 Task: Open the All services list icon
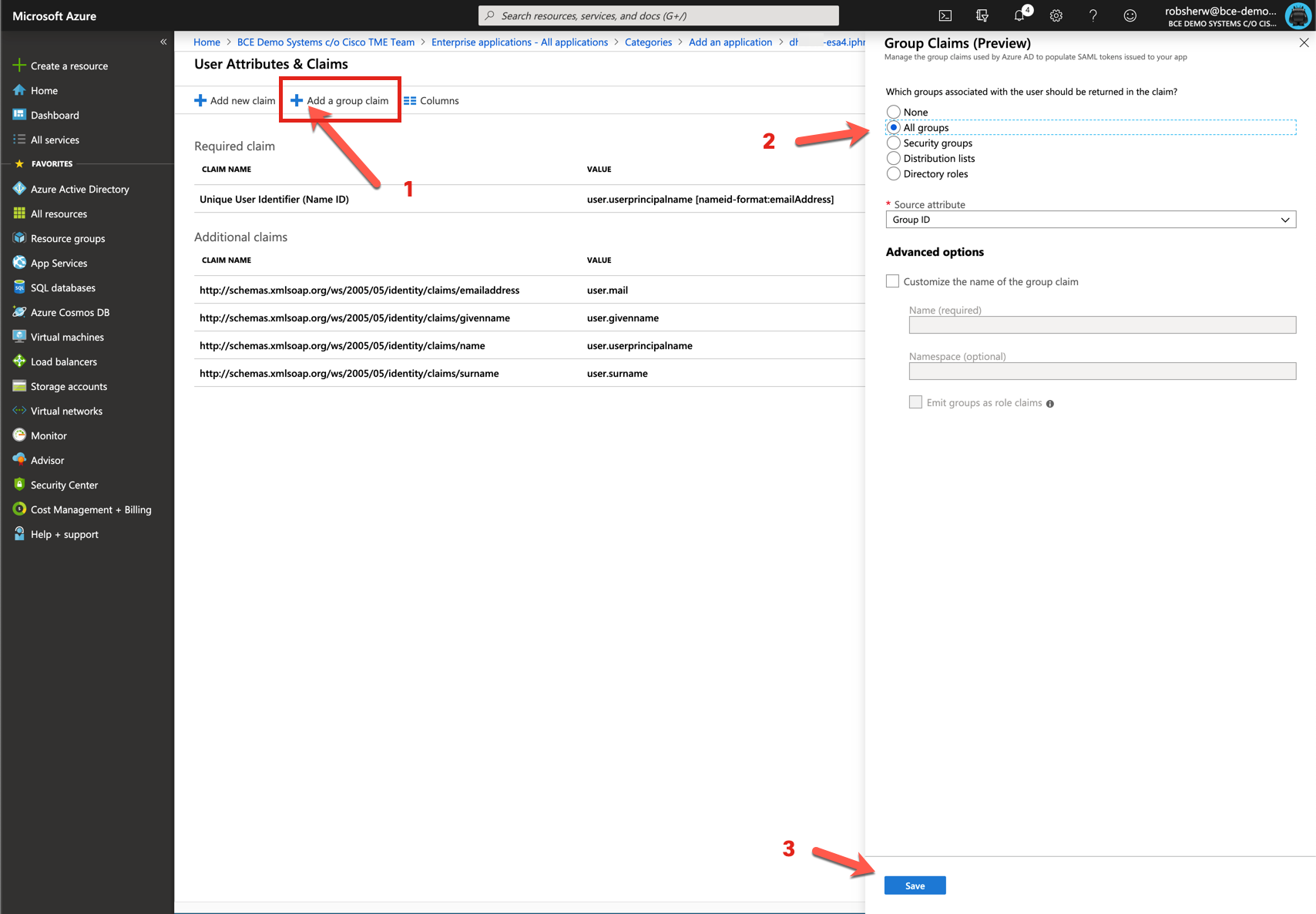point(19,139)
